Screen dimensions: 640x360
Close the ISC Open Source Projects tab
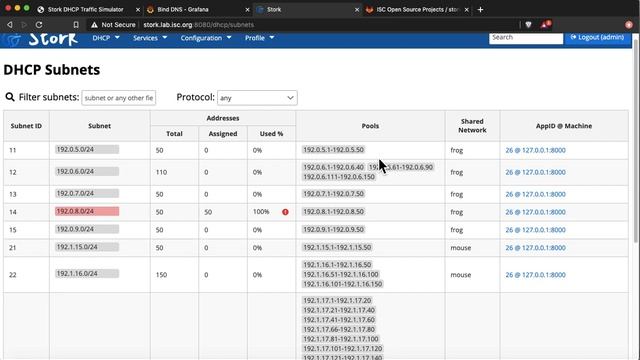tap(467, 9)
